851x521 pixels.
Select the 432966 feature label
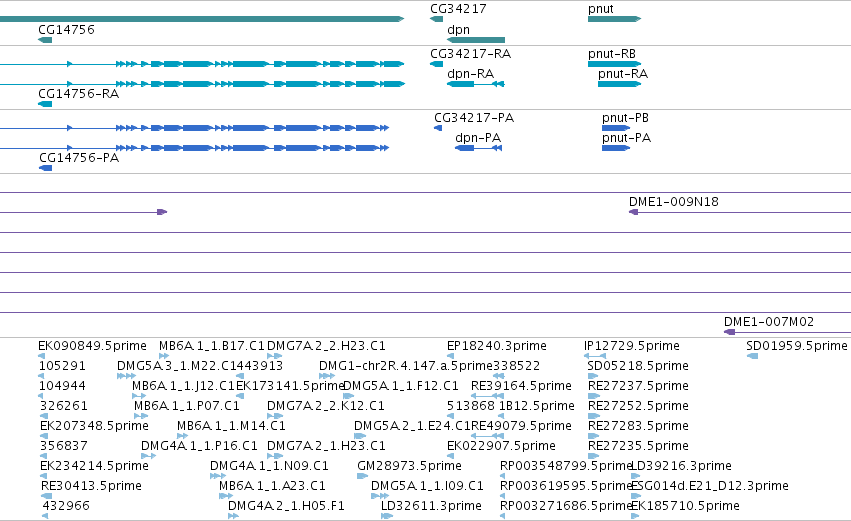point(66,506)
